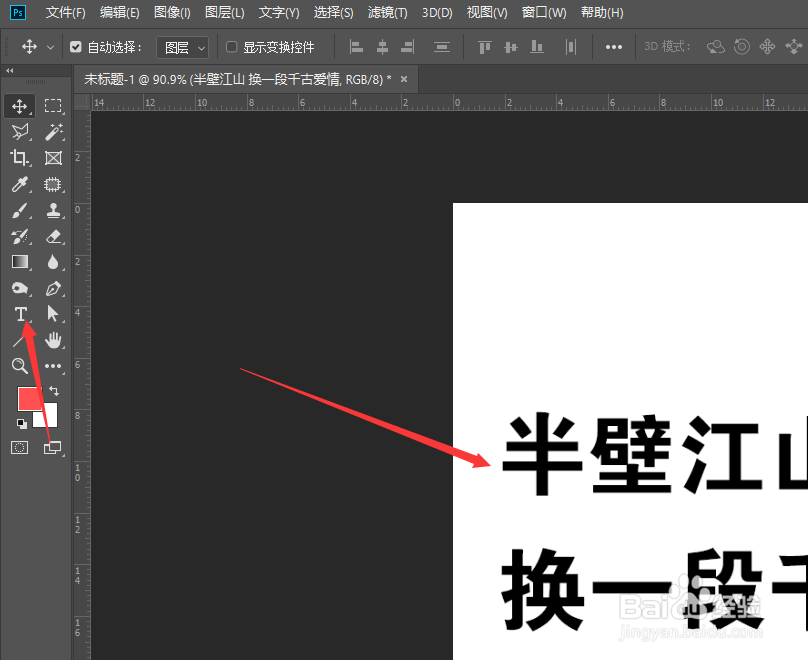808x660 pixels.
Task: Open the 帮助(H) menu
Action: click(x=602, y=12)
